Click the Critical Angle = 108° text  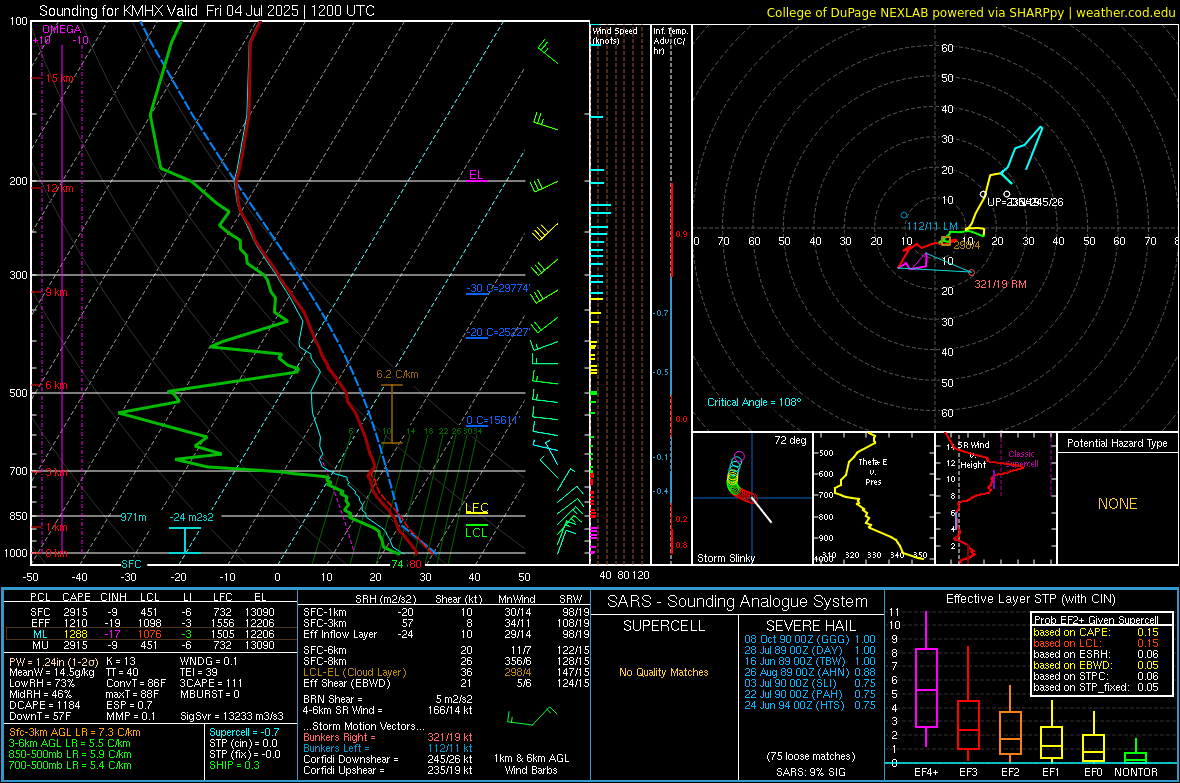tap(754, 402)
